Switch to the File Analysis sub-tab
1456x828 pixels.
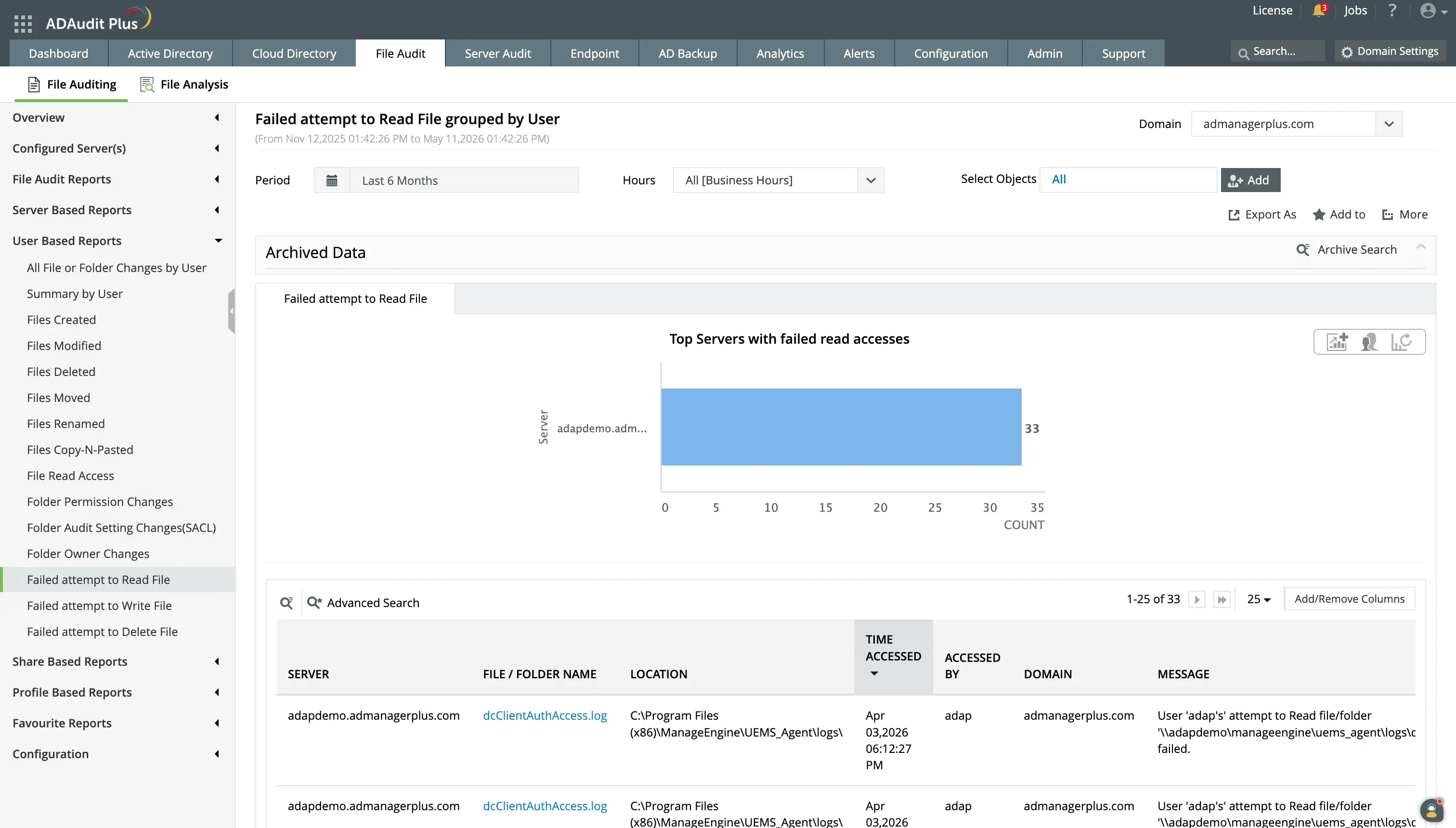[x=184, y=84]
